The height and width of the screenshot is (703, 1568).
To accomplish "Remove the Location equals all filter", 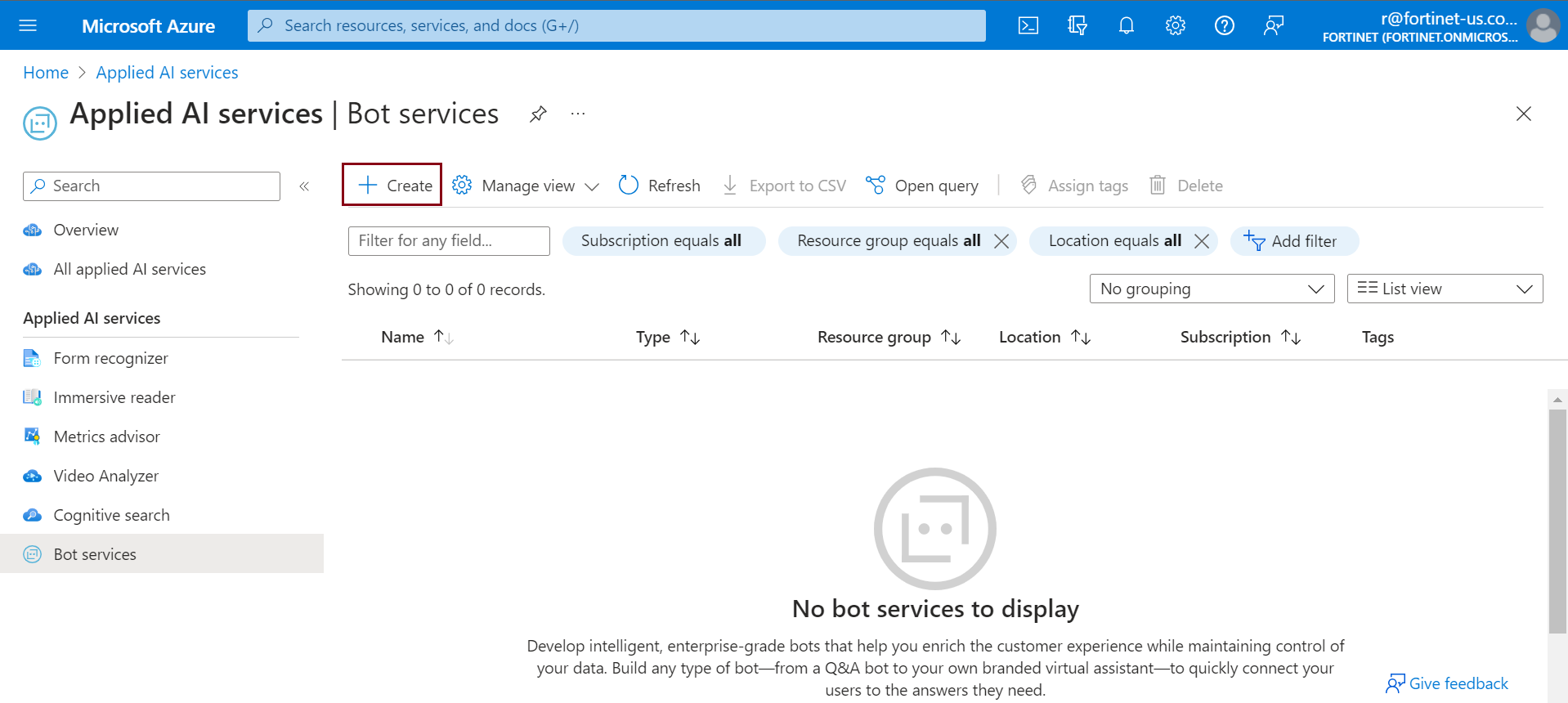I will (x=1201, y=241).
